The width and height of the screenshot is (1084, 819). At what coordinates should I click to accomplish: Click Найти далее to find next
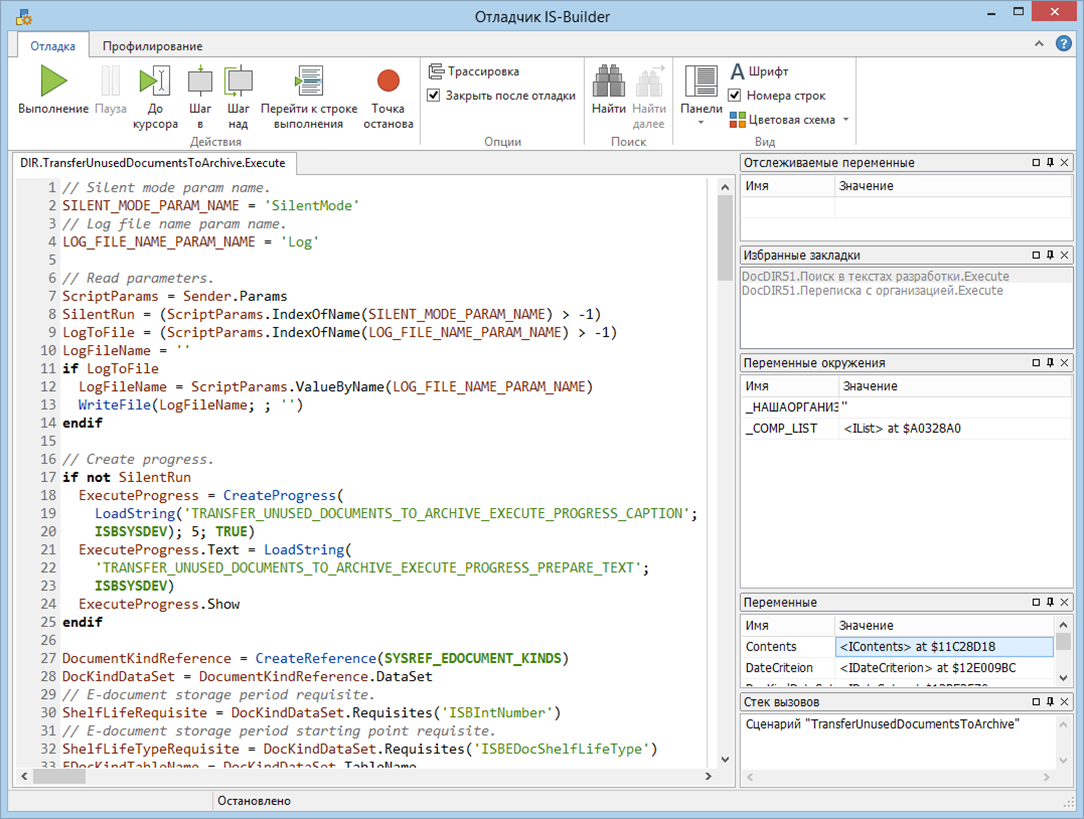tap(648, 97)
